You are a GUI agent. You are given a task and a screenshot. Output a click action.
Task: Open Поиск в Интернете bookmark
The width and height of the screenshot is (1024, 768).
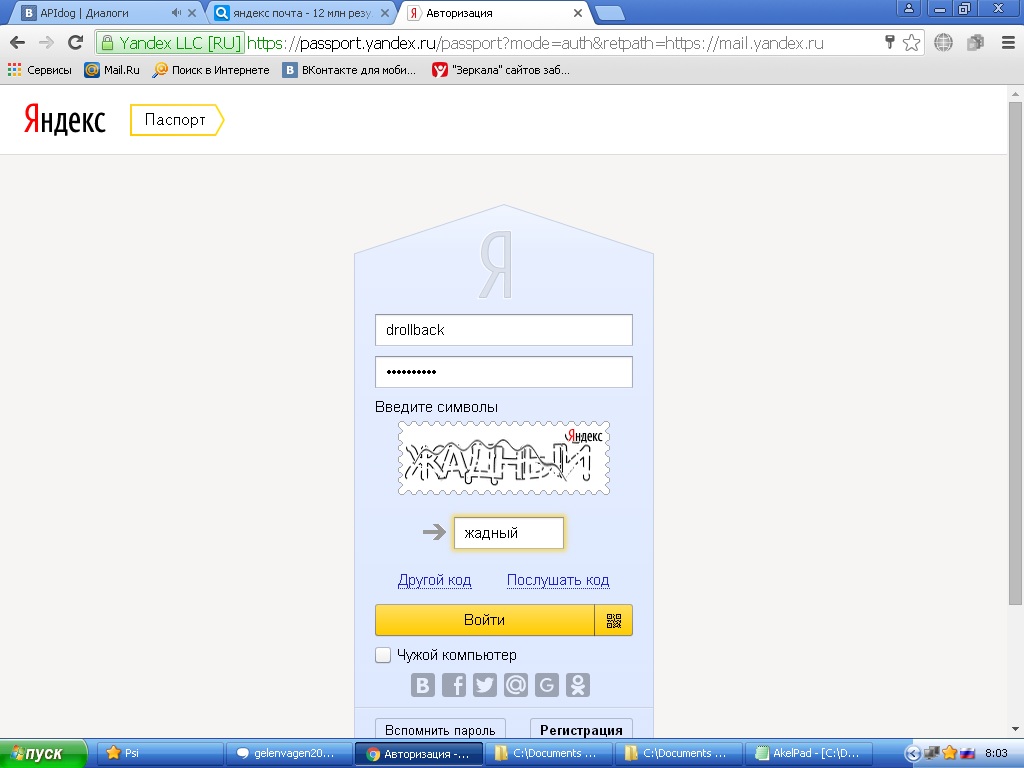pos(211,70)
